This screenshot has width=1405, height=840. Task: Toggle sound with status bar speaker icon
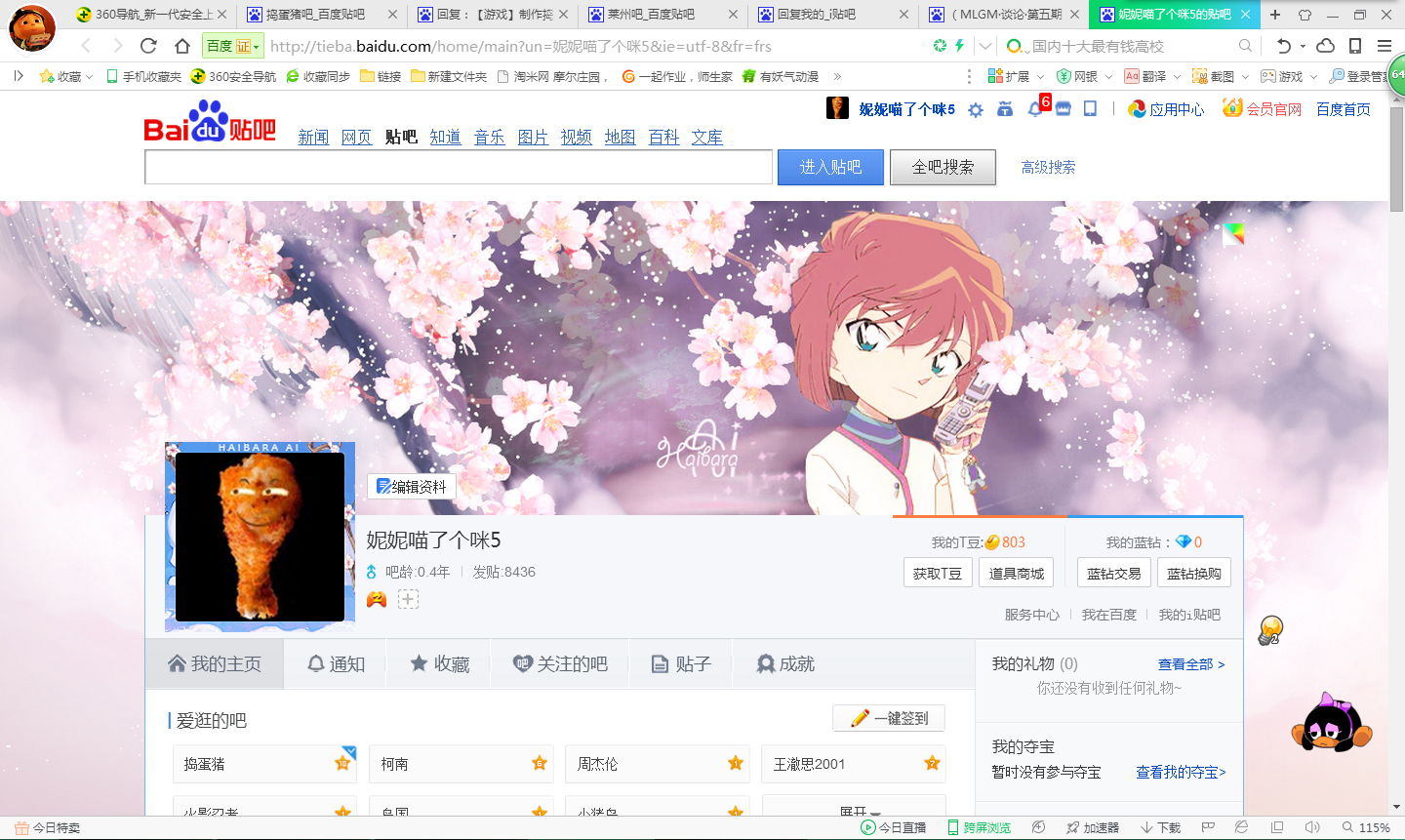(x=1312, y=827)
